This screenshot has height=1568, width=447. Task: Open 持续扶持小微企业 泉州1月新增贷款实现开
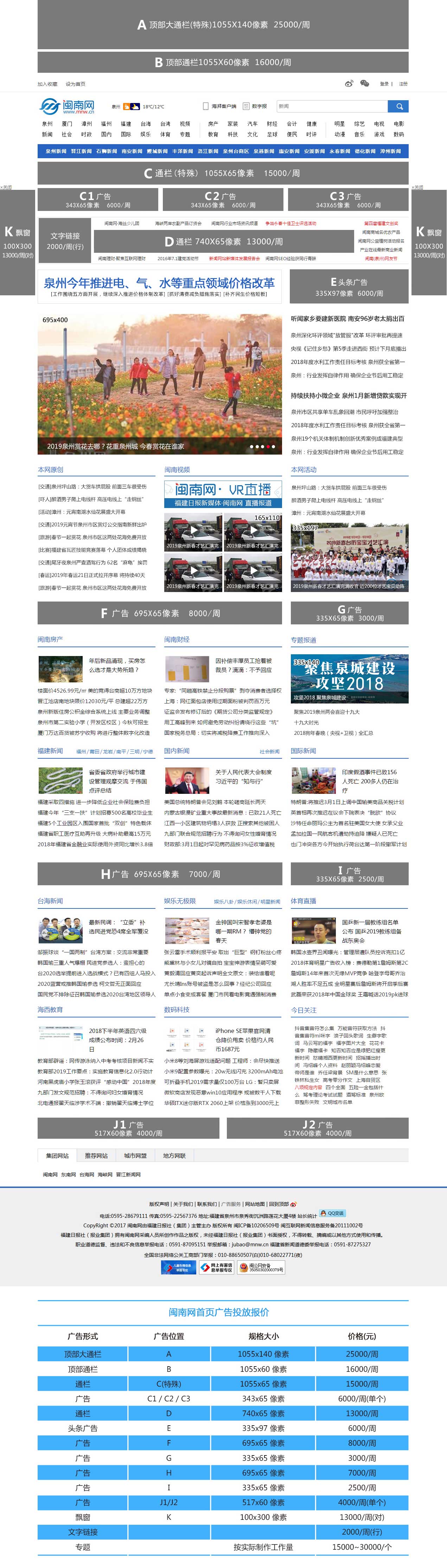348,396
